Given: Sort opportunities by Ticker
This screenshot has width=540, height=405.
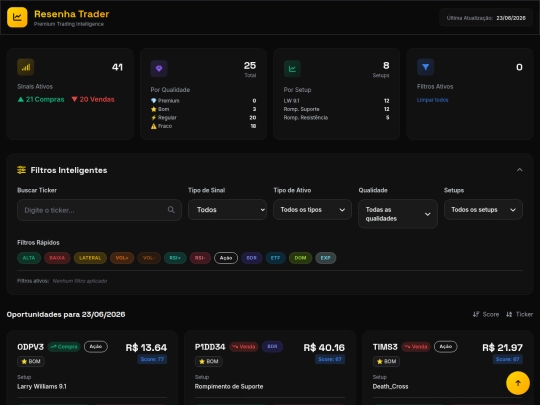Looking at the screenshot, I should click(x=519, y=314).
